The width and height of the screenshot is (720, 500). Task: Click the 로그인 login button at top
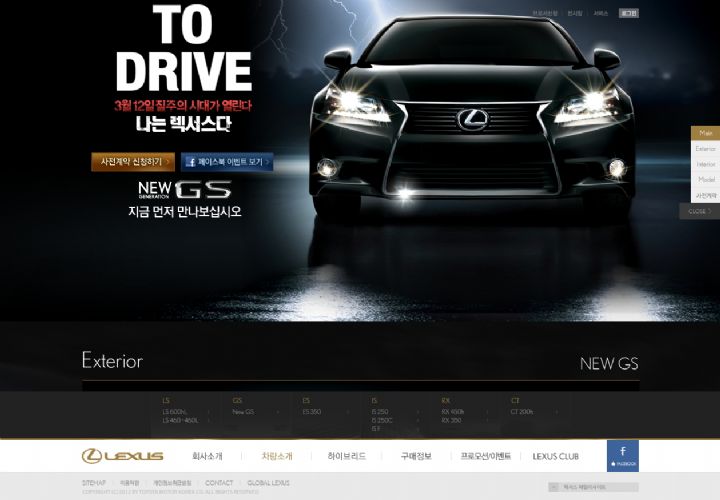click(628, 14)
